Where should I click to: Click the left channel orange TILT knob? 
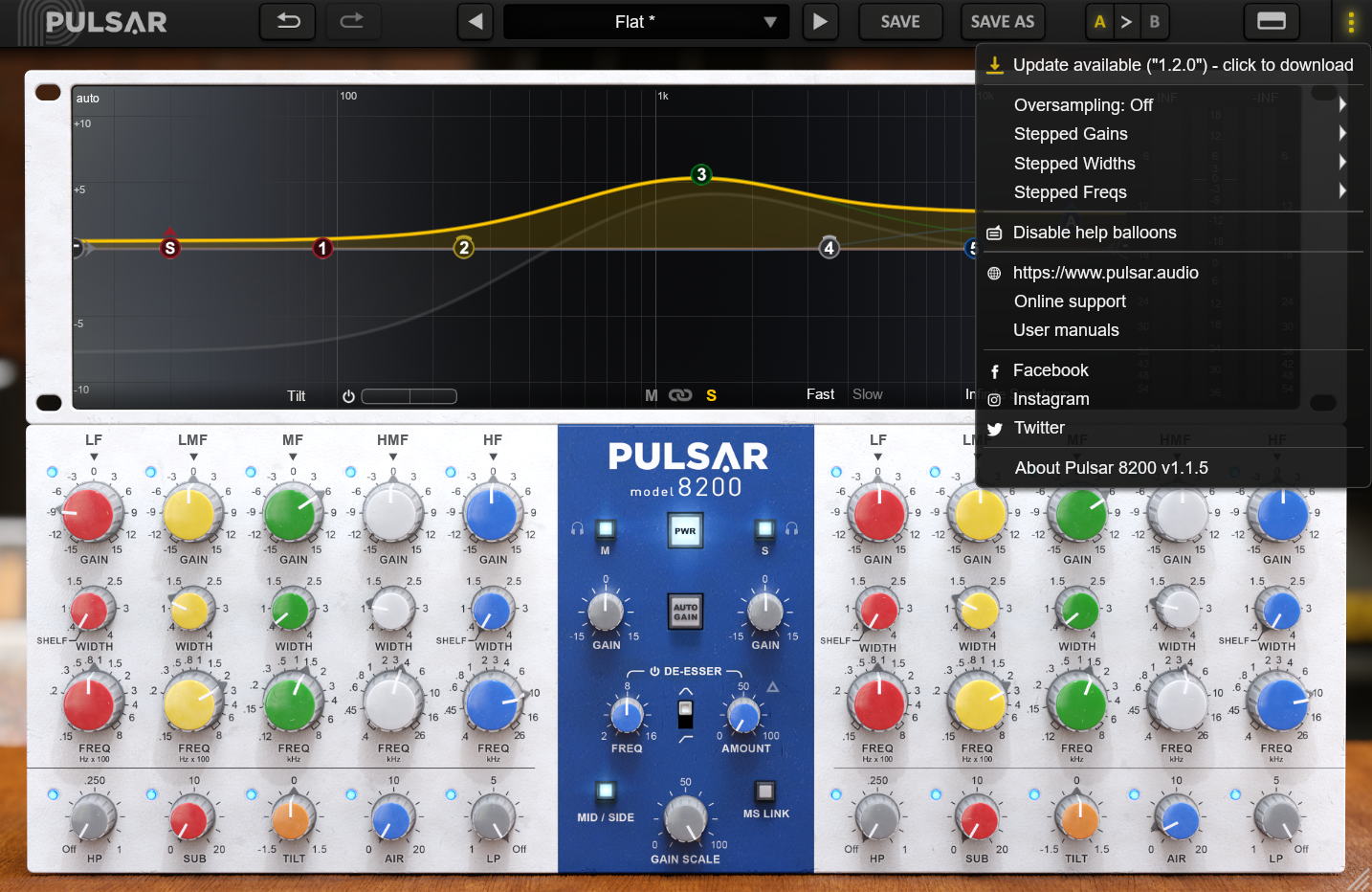coord(292,818)
